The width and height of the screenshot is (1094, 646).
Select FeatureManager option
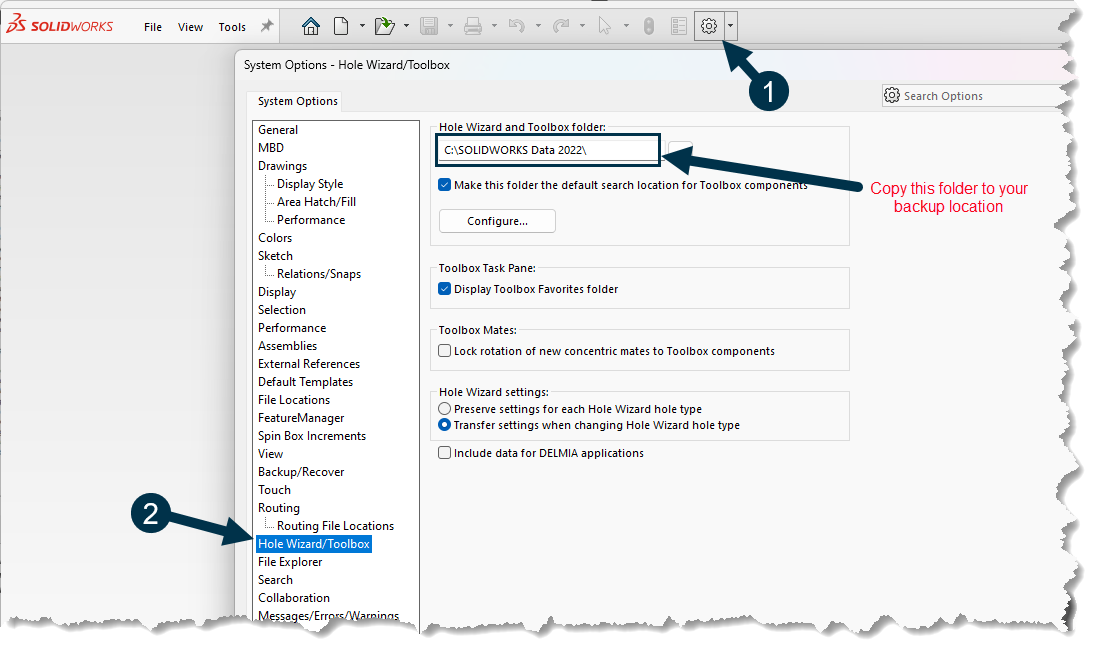pyautogui.click(x=301, y=419)
